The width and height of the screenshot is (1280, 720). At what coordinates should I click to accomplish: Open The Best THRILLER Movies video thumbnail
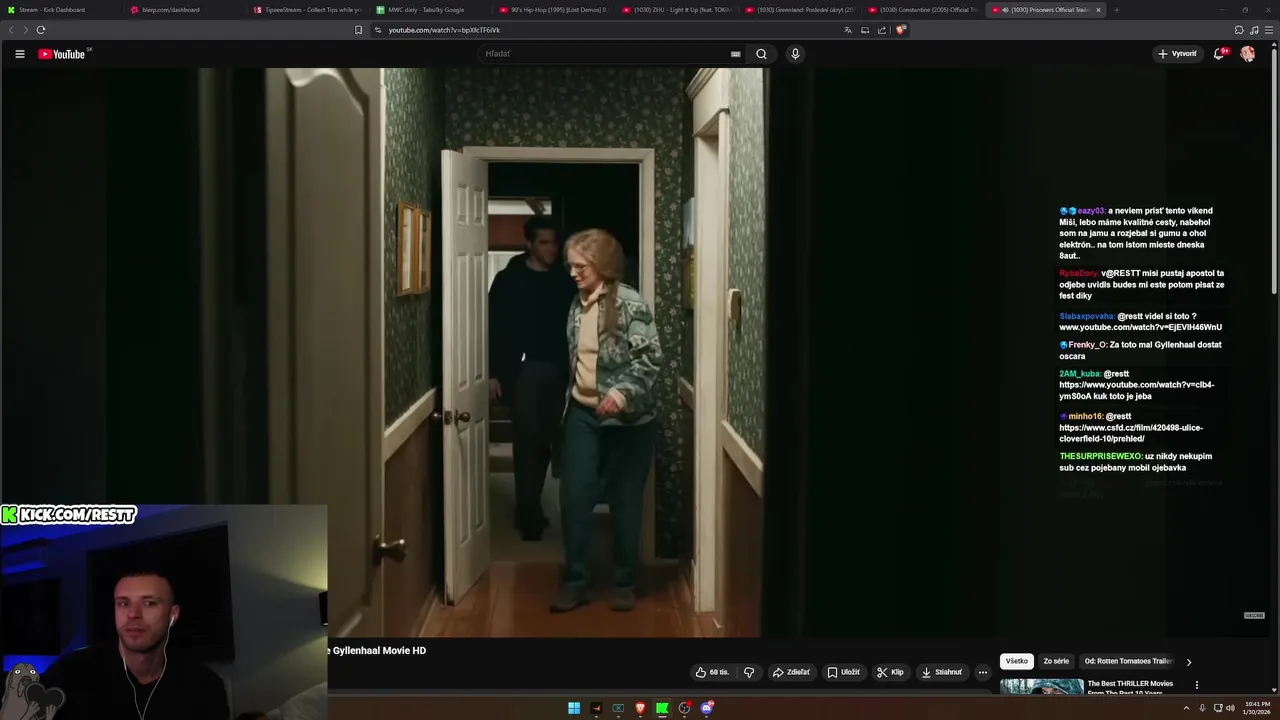click(x=1041, y=687)
